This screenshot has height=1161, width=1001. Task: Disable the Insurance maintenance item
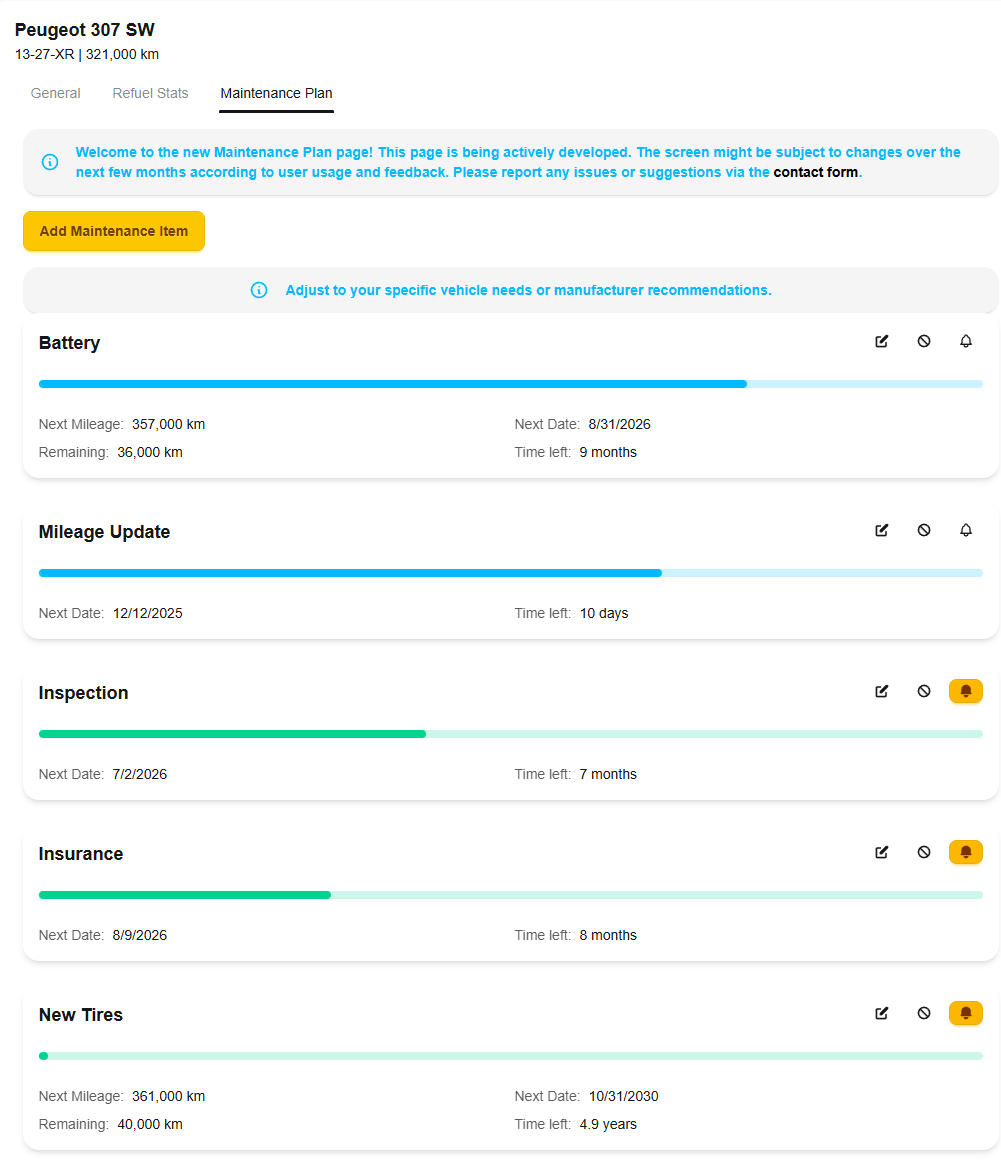point(923,852)
